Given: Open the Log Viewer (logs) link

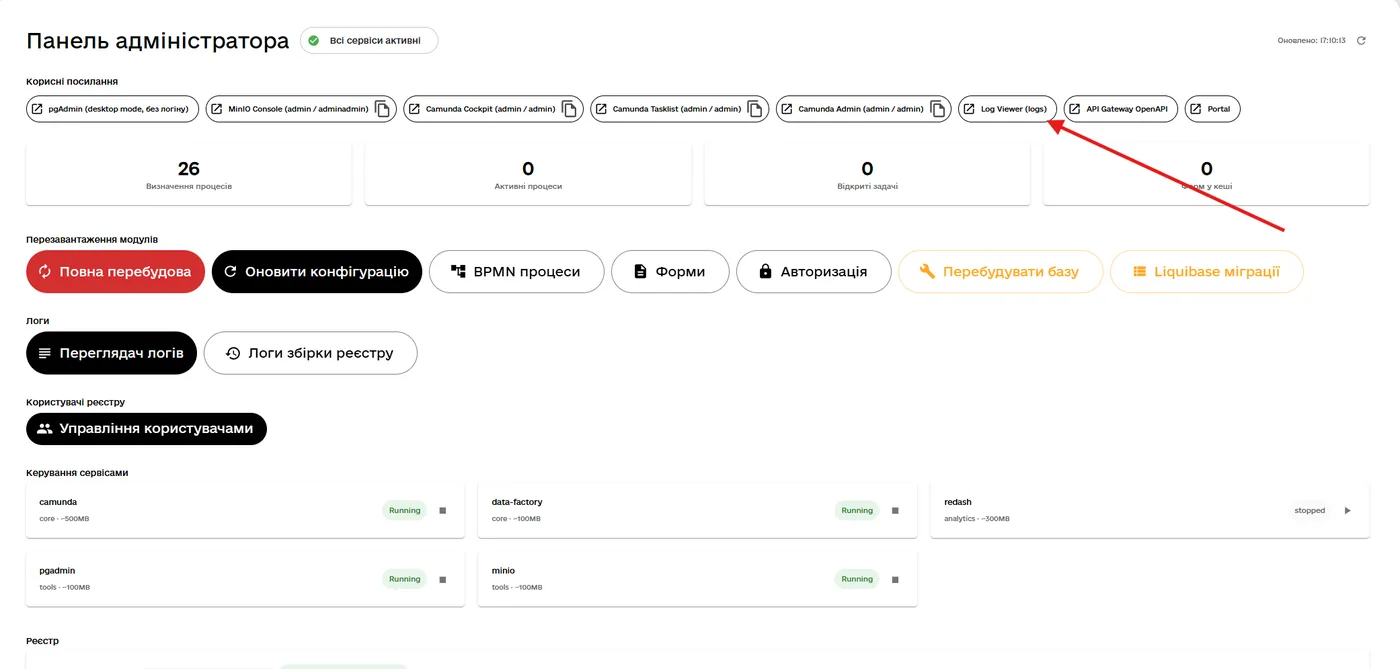Looking at the screenshot, I should pos(1008,109).
